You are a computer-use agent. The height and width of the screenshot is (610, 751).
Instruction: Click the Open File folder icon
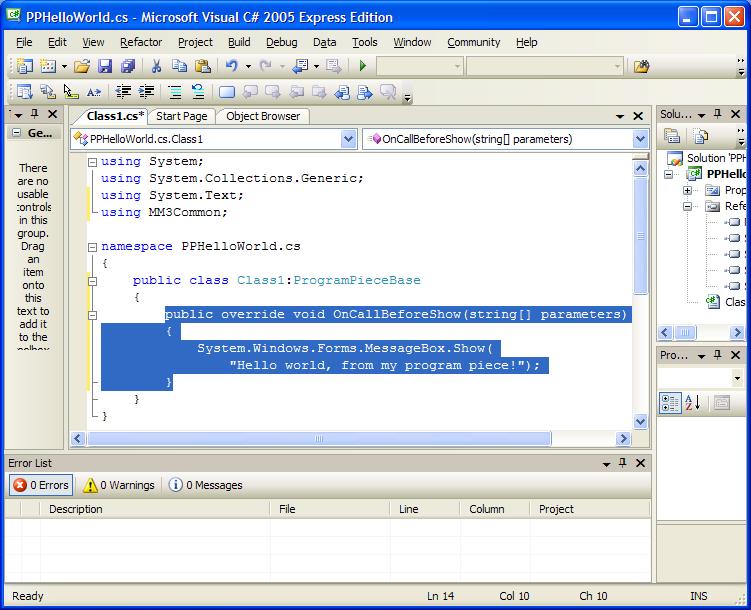82,66
